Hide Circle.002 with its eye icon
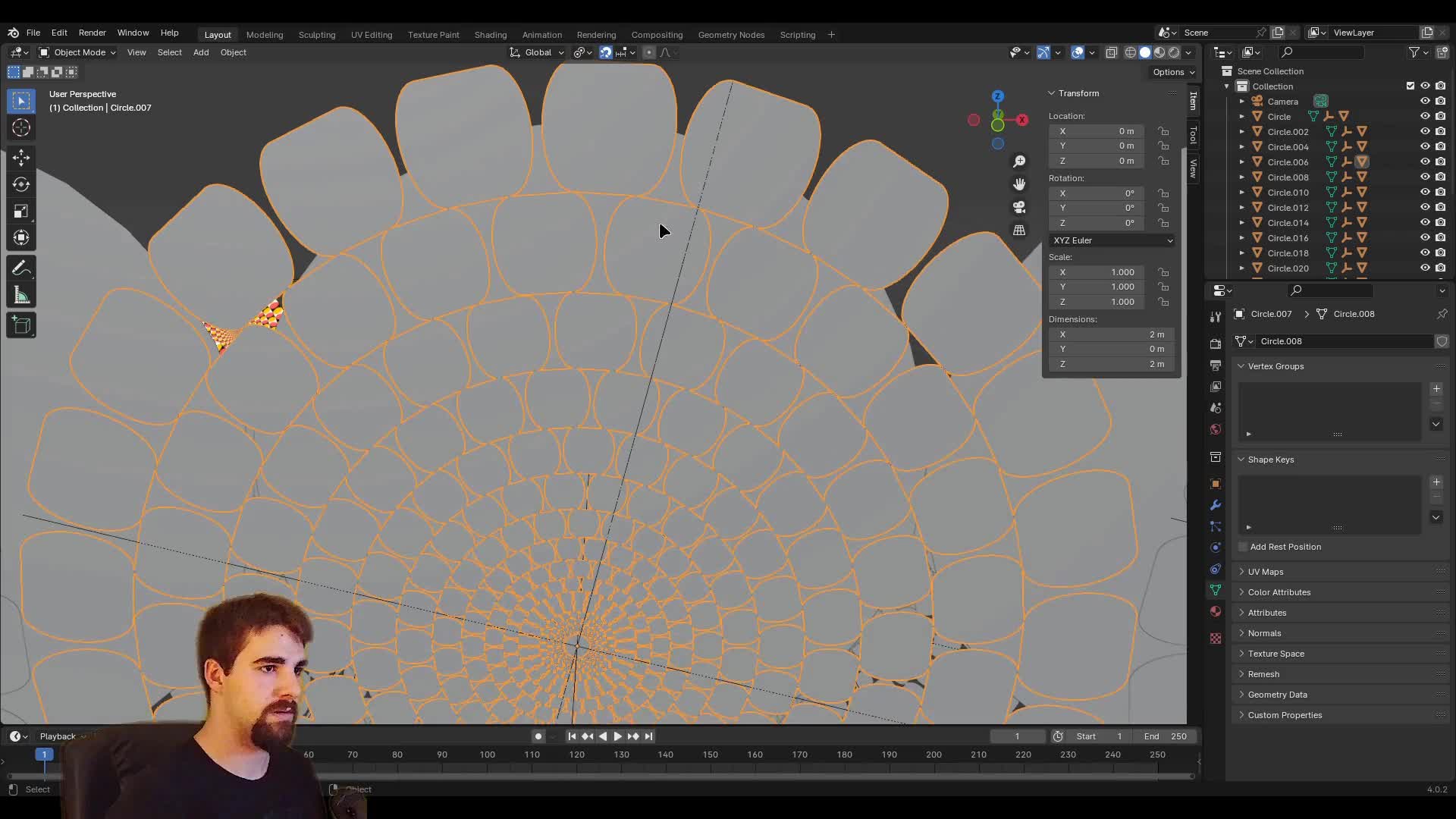 pyautogui.click(x=1425, y=131)
